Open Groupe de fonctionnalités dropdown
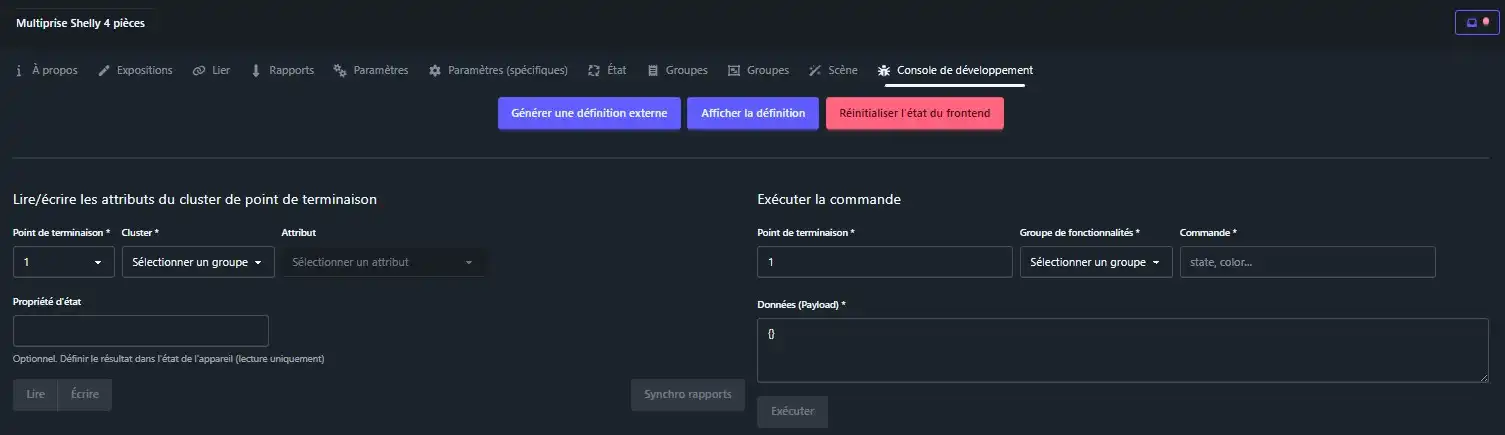The image size is (1505, 435). (x=1096, y=262)
